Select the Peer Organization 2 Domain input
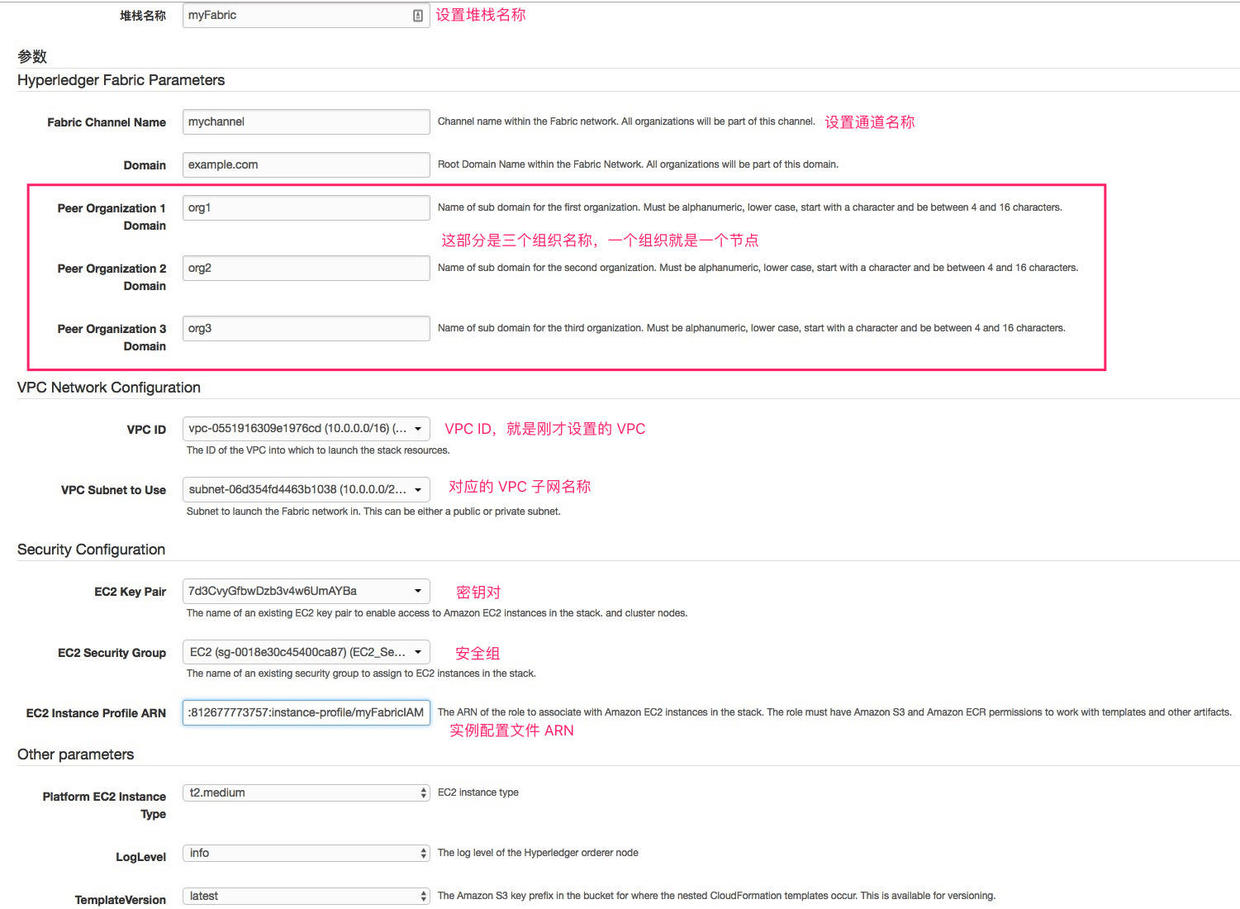 [x=306, y=268]
